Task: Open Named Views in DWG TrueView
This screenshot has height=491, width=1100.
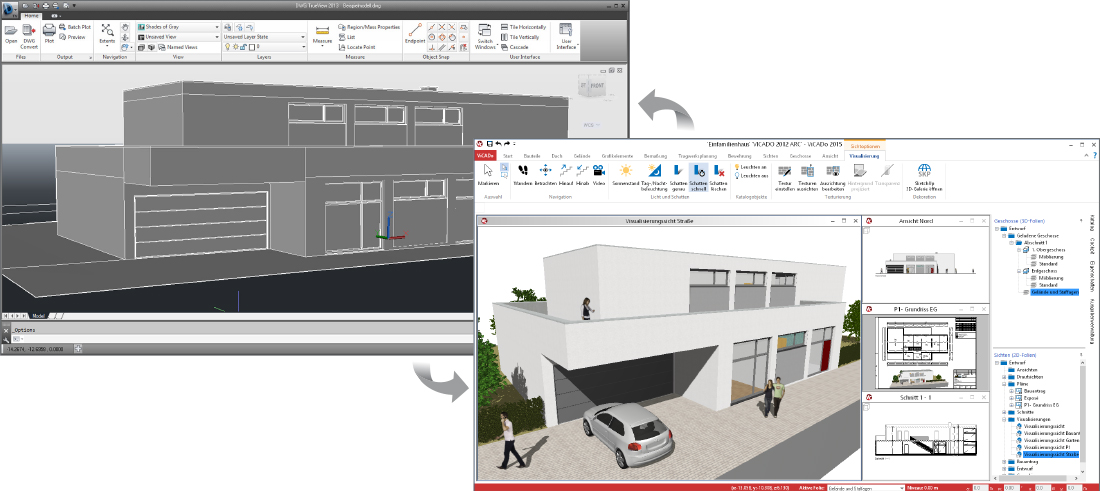Action: tap(179, 47)
